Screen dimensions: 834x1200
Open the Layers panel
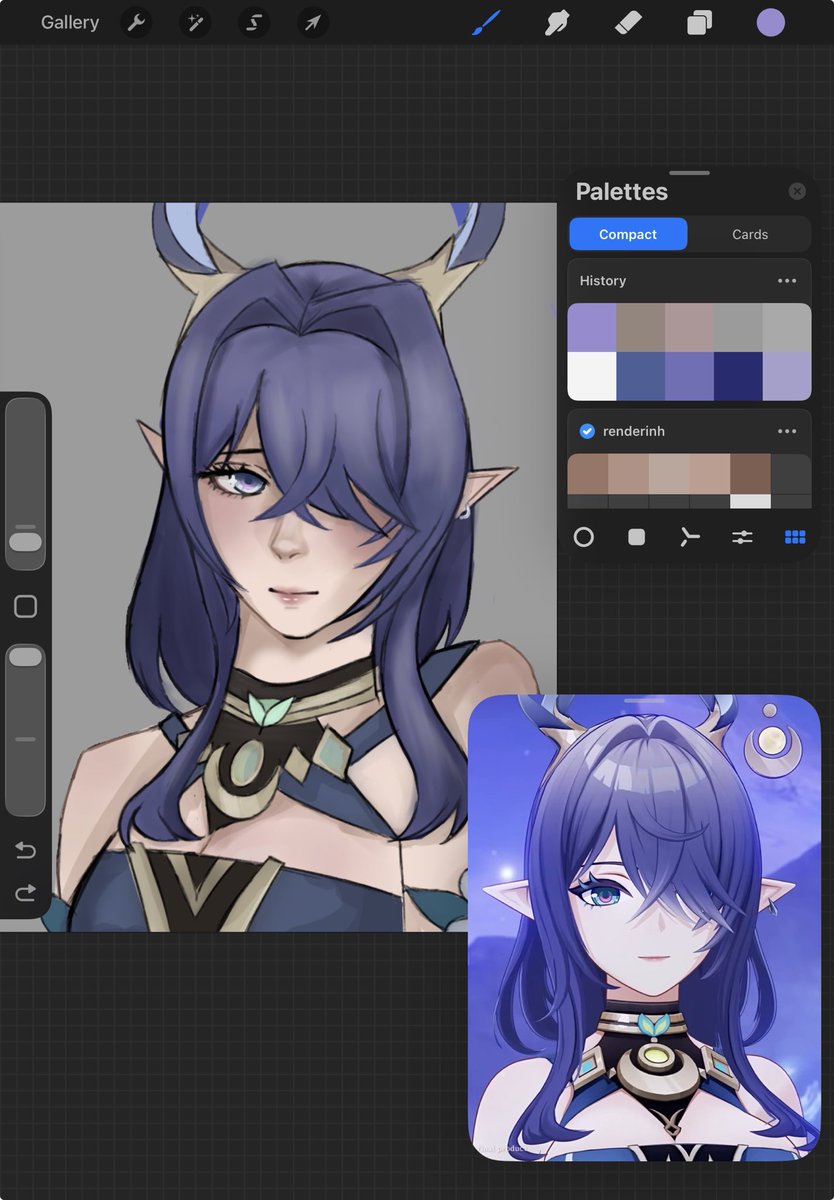699,22
